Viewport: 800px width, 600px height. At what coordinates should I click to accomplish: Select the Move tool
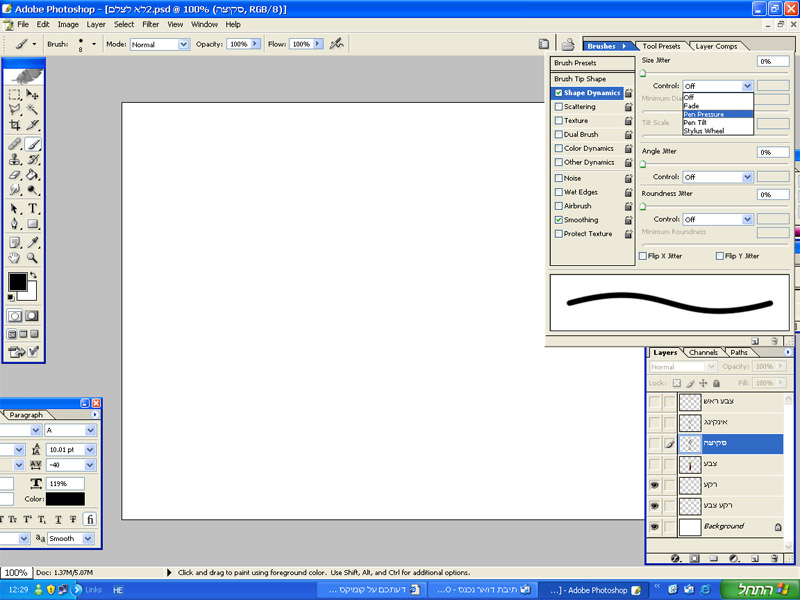[32, 94]
